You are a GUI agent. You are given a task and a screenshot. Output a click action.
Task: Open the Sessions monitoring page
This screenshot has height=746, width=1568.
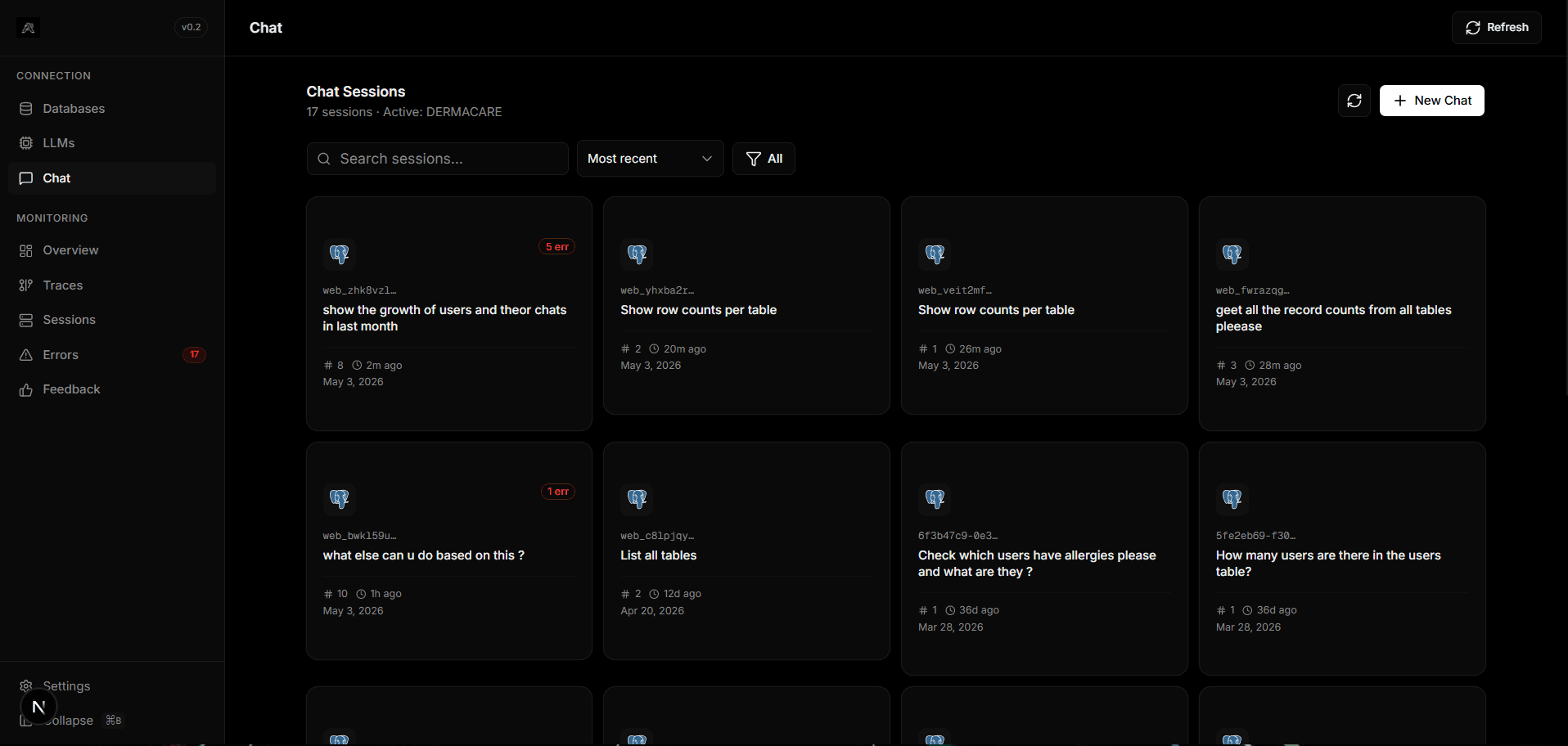(x=112, y=320)
